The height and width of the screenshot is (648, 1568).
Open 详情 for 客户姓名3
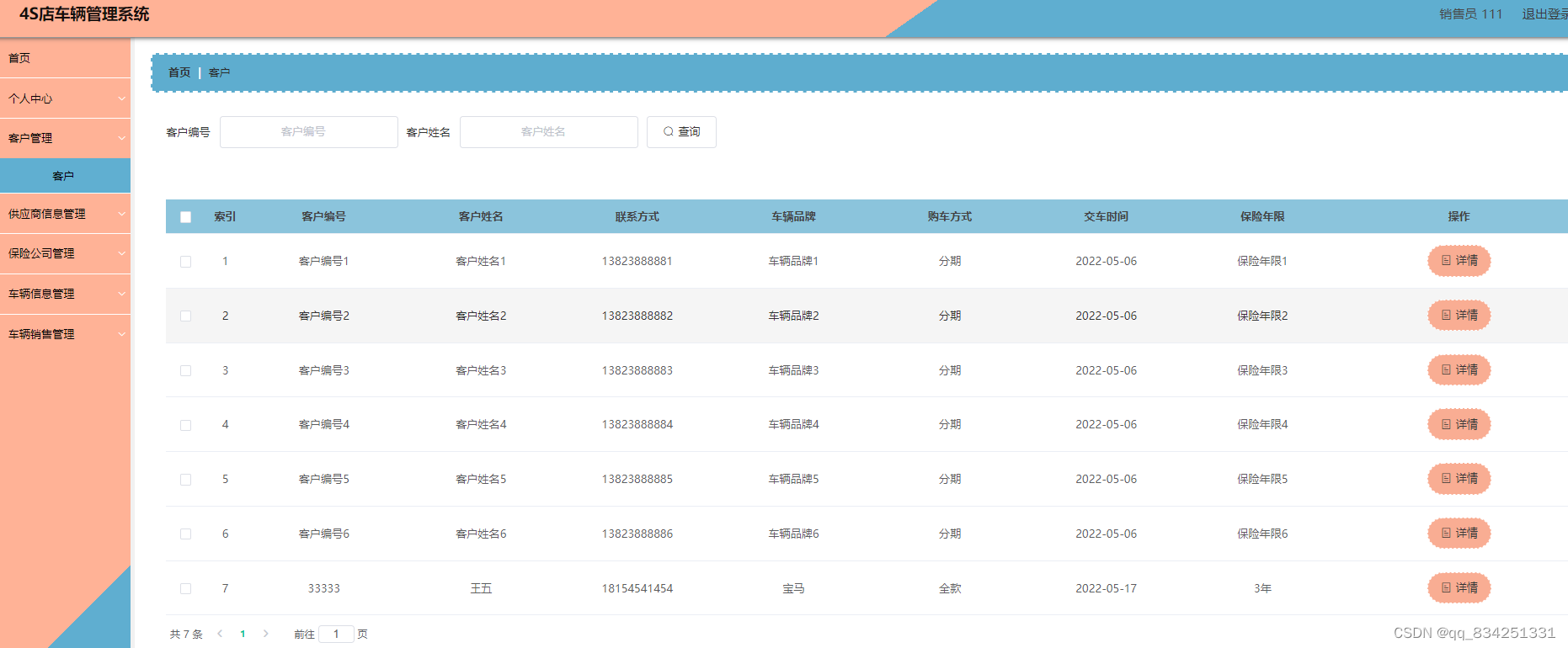(1459, 370)
